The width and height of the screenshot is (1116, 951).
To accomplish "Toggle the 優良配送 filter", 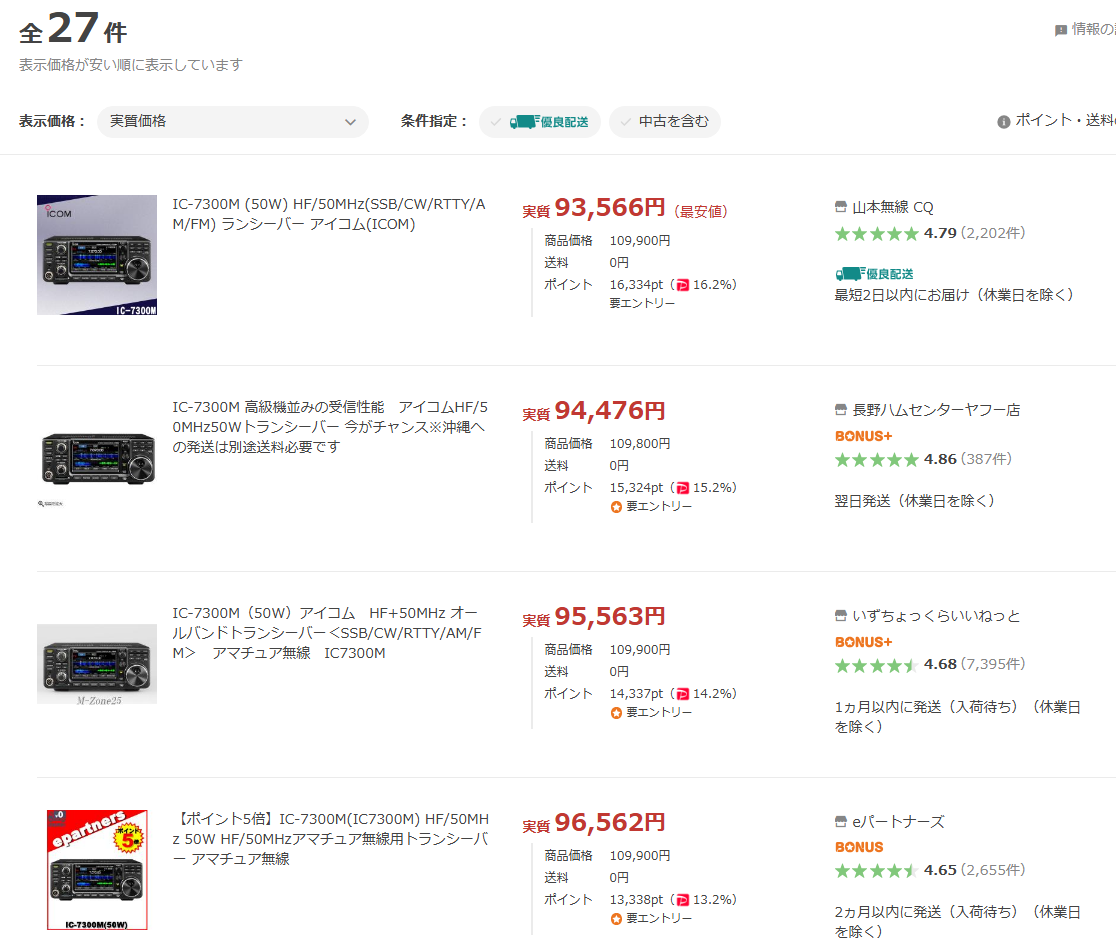I will point(540,122).
